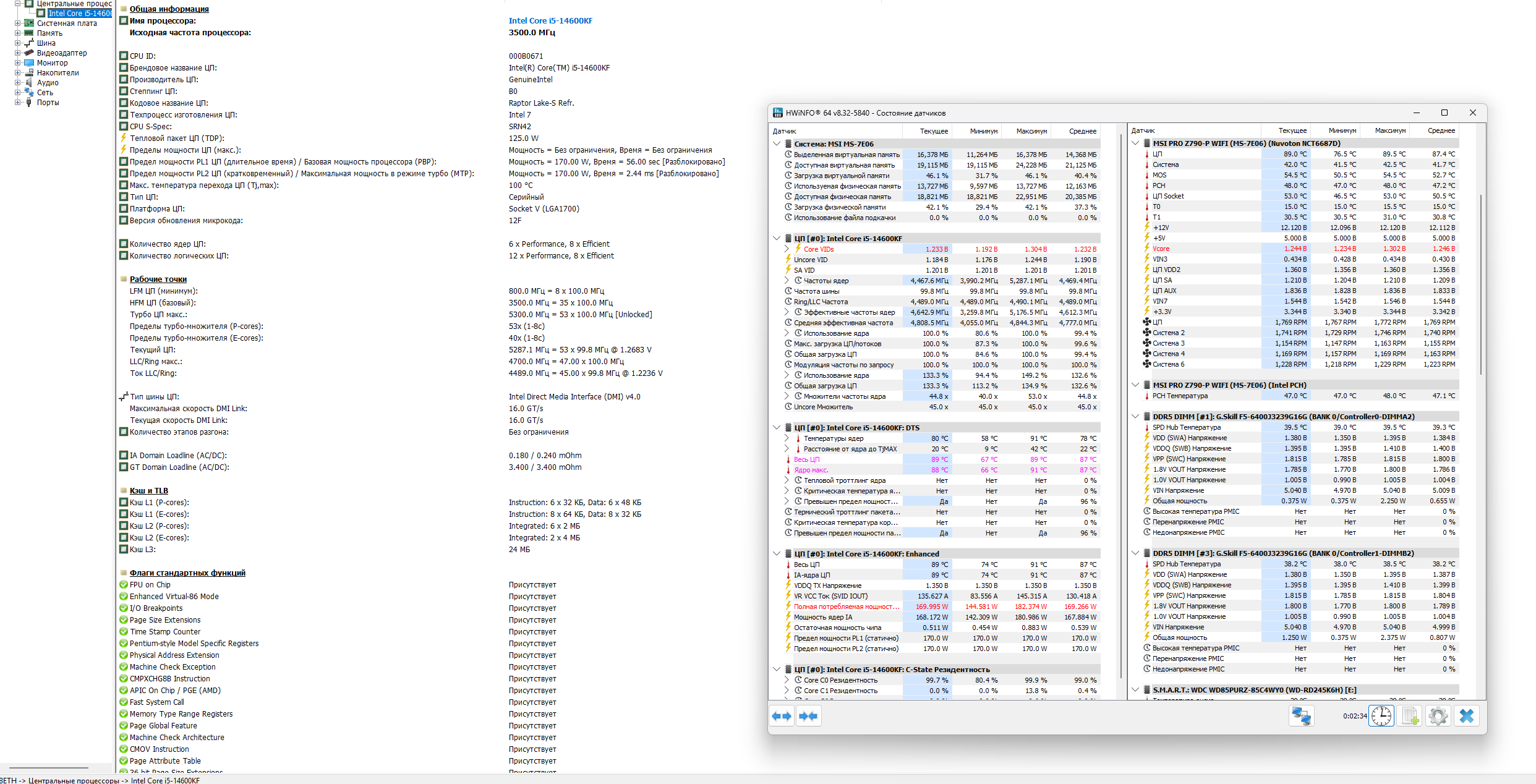Click the collapse columns arrows button in HWiNFO
The height and width of the screenshot is (784, 1536).
808,716
